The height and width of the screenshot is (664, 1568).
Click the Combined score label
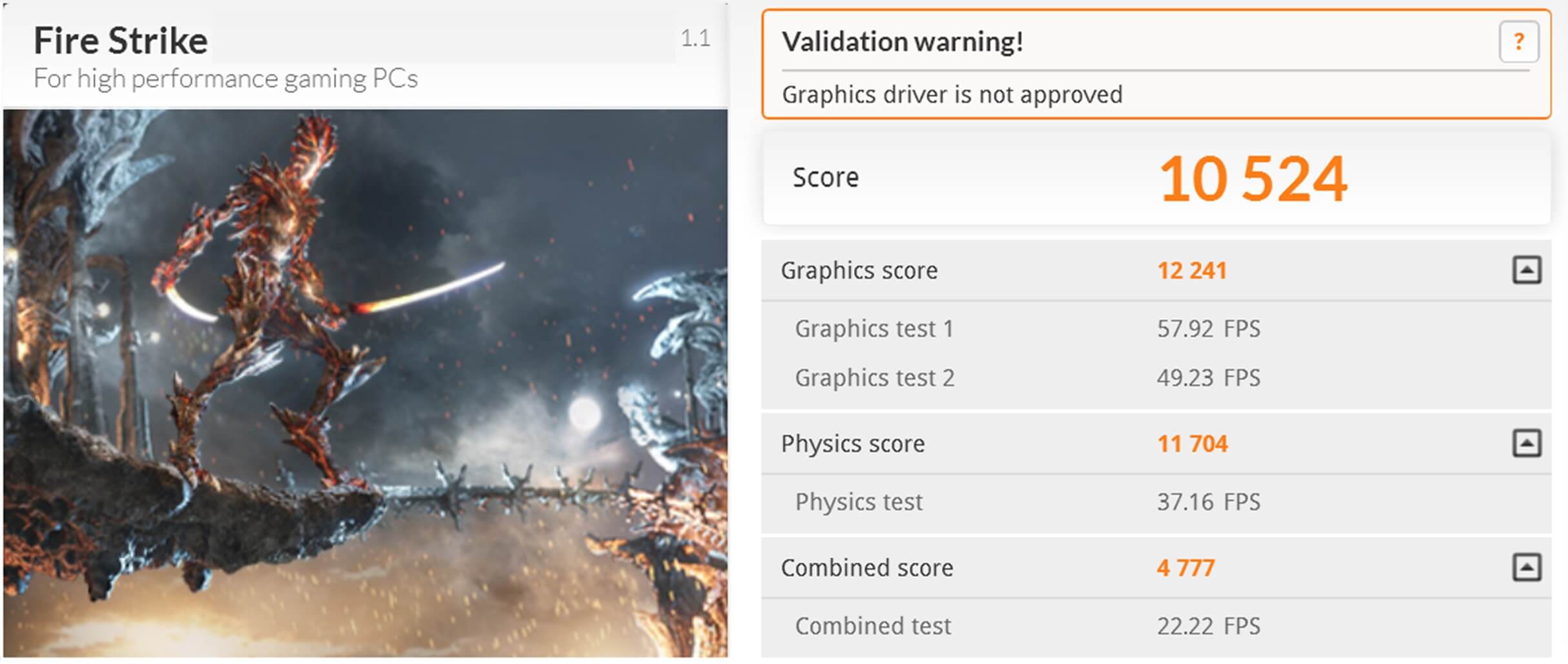pyautogui.click(x=866, y=568)
